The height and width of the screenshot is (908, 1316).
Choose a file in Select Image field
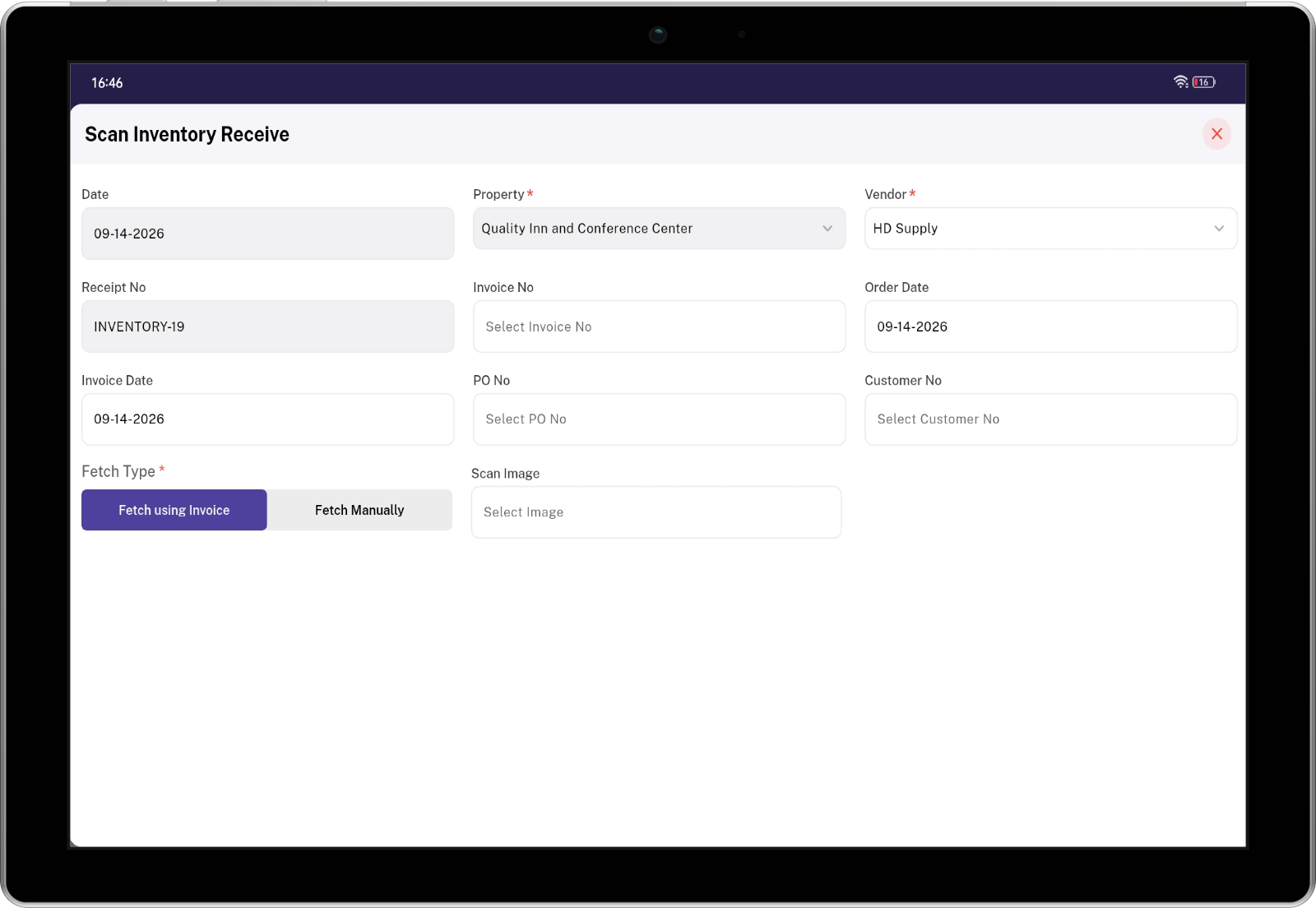[656, 512]
